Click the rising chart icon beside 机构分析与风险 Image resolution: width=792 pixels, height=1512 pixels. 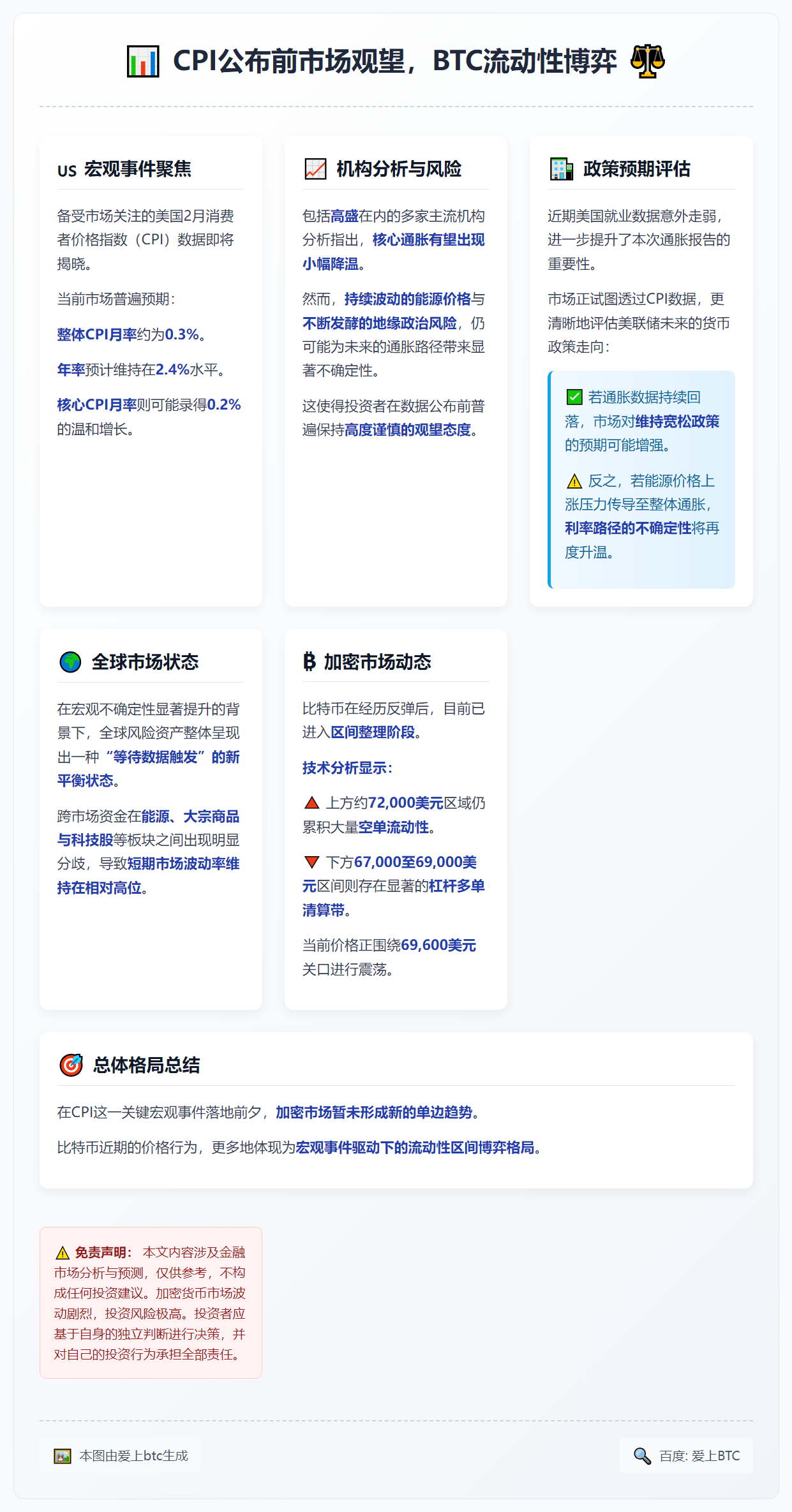pyautogui.click(x=315, y=169)
